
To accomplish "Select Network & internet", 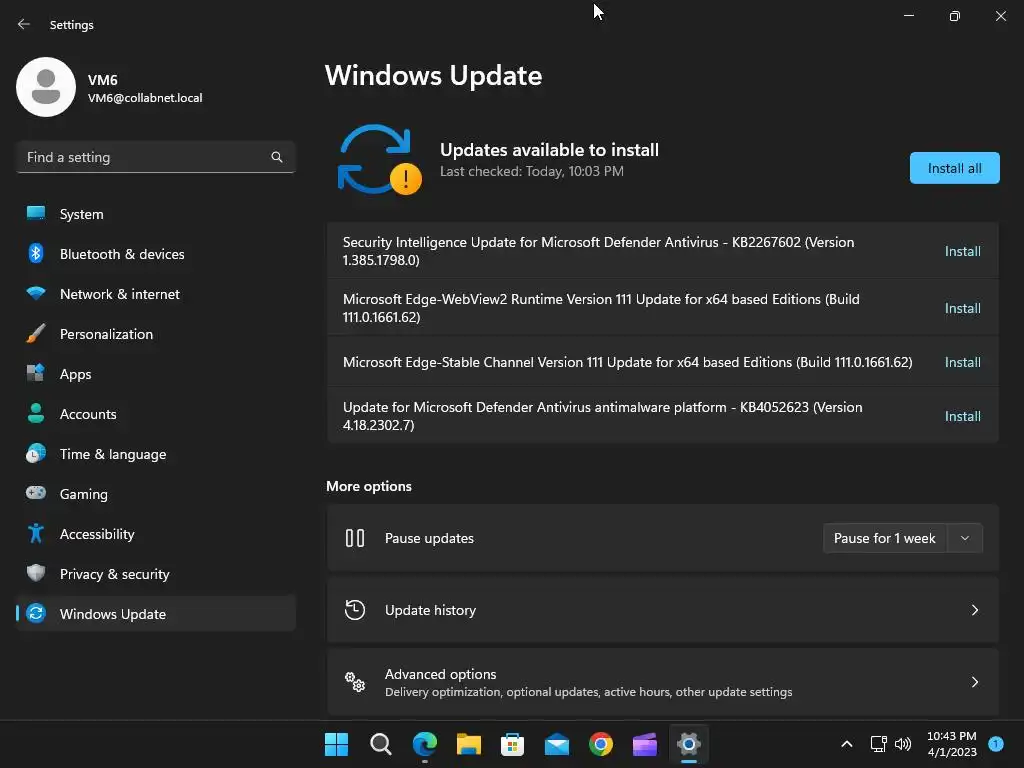I will [156, 293].
